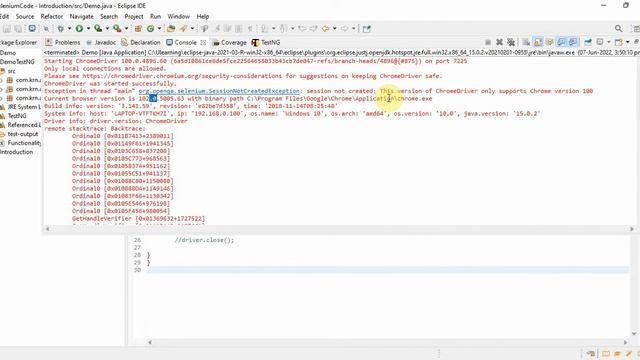Image resolution: width=640 pixels, height=360 pixels.
Task: Run the program with green Run button
Action: point(79,29)
